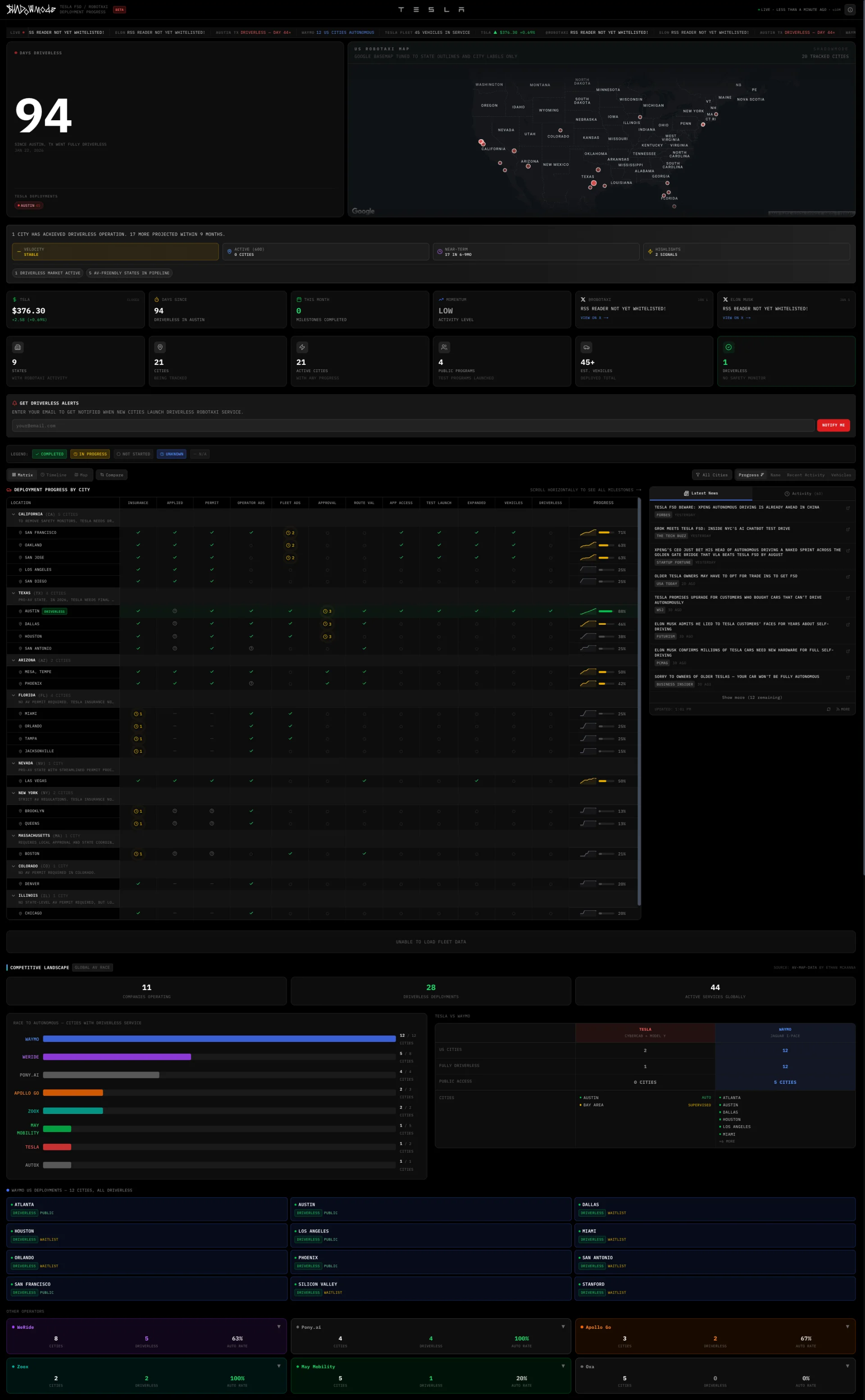Image resolution: width=865 pixels, height=1400 pixels.
Task: Open the external link icon for the Forbes news item
Action: (x=848, y=508)
